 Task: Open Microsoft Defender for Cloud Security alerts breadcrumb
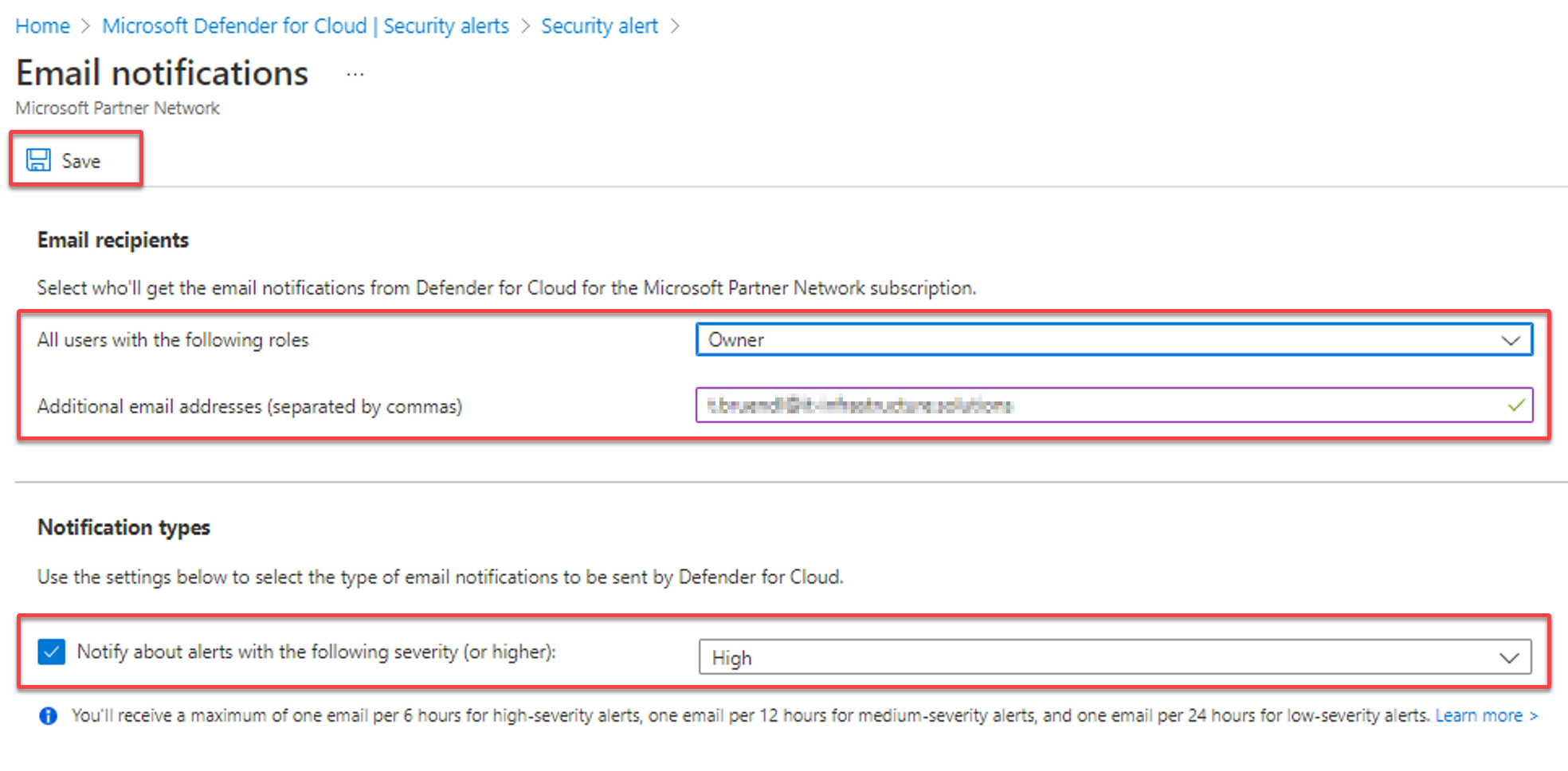305,26
